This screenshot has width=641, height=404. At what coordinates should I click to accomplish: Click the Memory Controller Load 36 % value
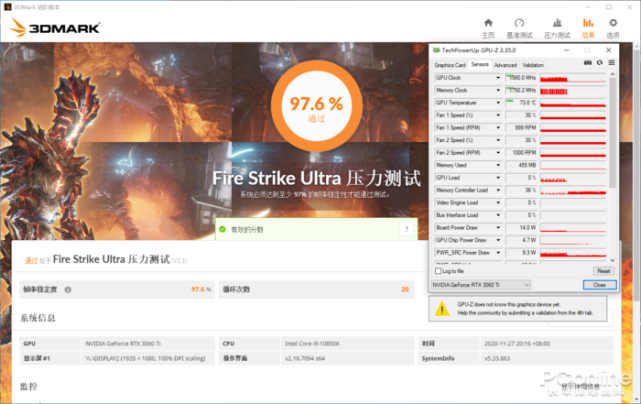click(521, 190)
